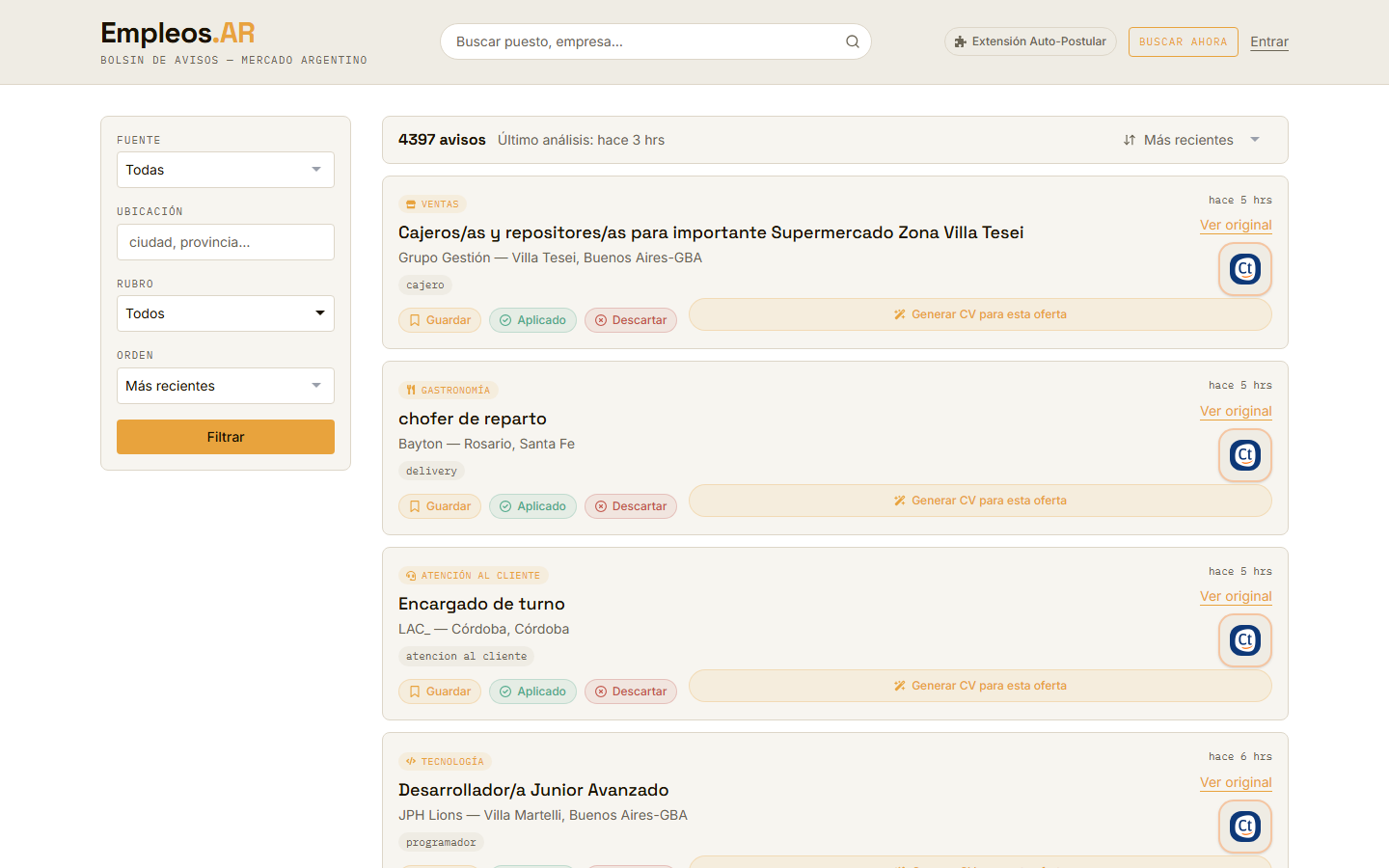Save the Cajeros/as y repositores/as job
The height and width of the screenshot is (868, 1389).
point(440,320)
